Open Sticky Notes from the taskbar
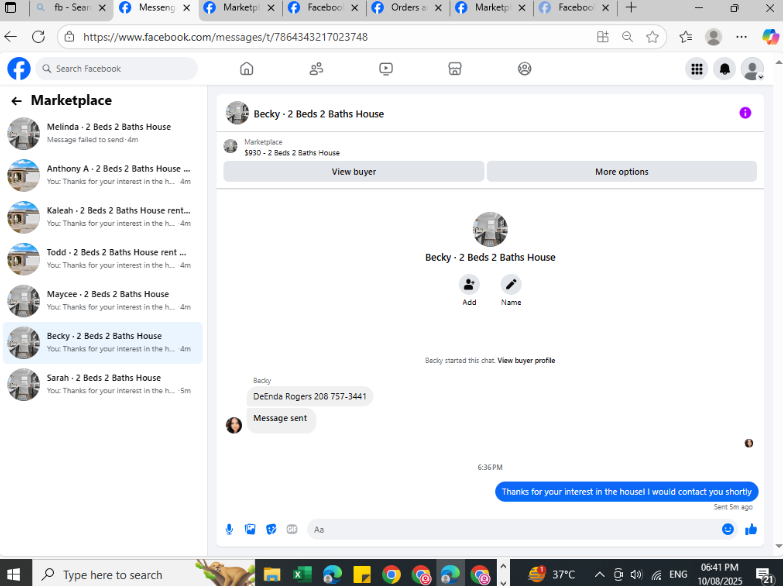The image size is (783, 586). coord(362,575)
